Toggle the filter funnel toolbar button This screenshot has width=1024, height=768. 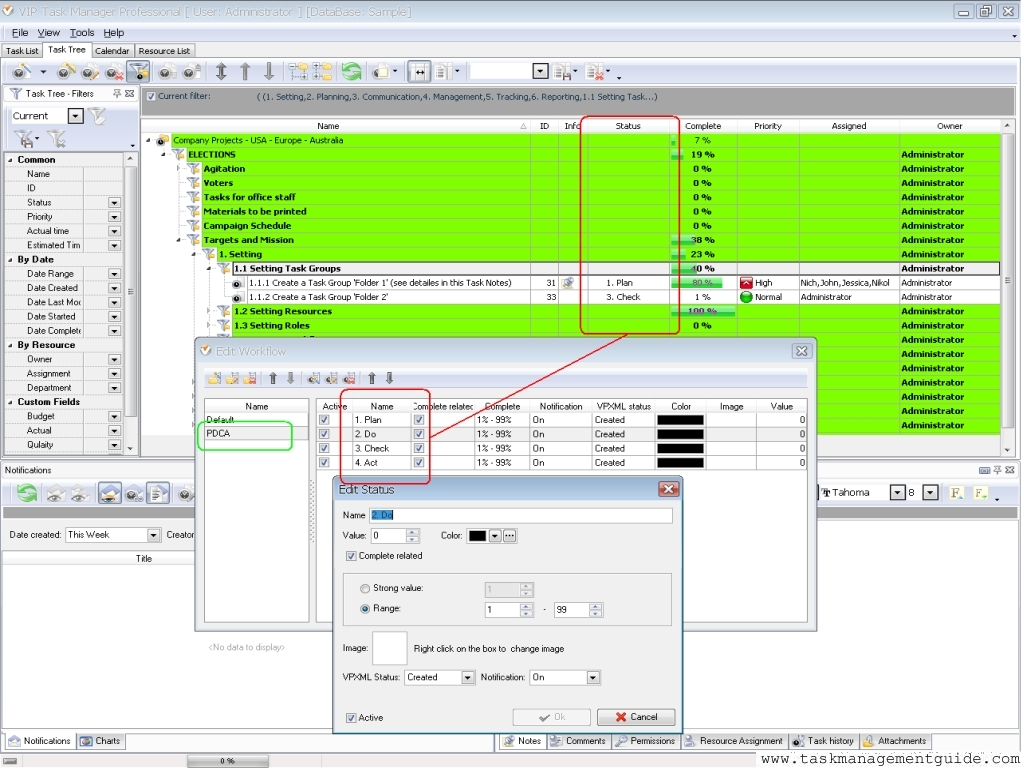138,72
